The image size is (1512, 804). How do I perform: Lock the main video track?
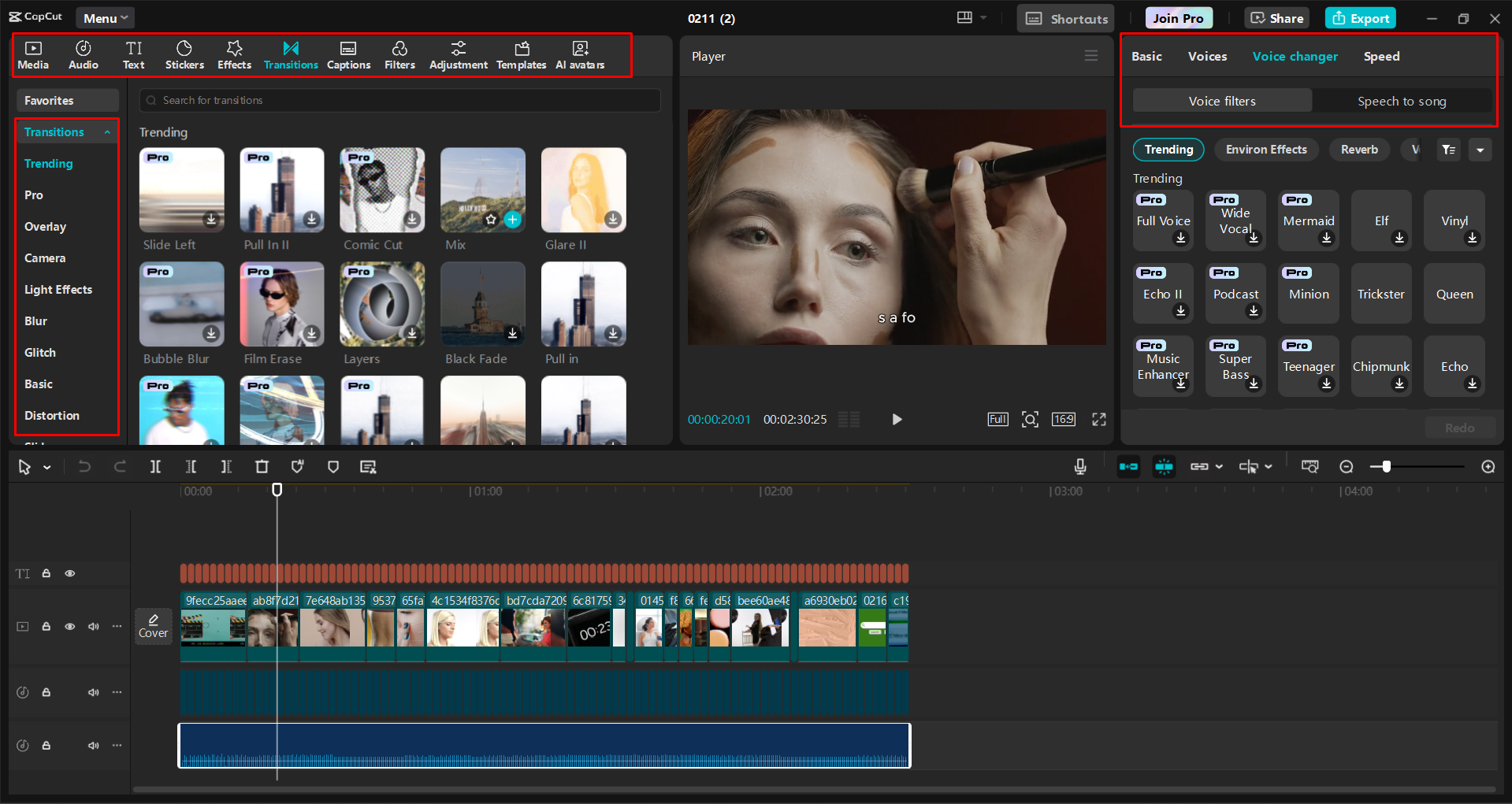(46, 626)
